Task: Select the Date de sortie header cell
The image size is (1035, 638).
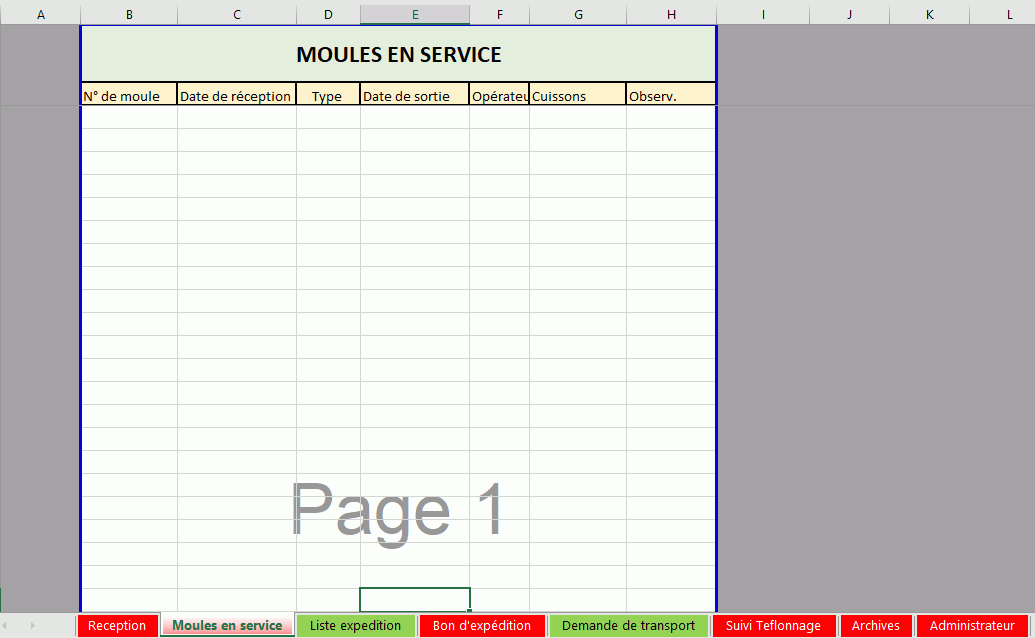Action: pyautogui.click(x=415, y=94)
